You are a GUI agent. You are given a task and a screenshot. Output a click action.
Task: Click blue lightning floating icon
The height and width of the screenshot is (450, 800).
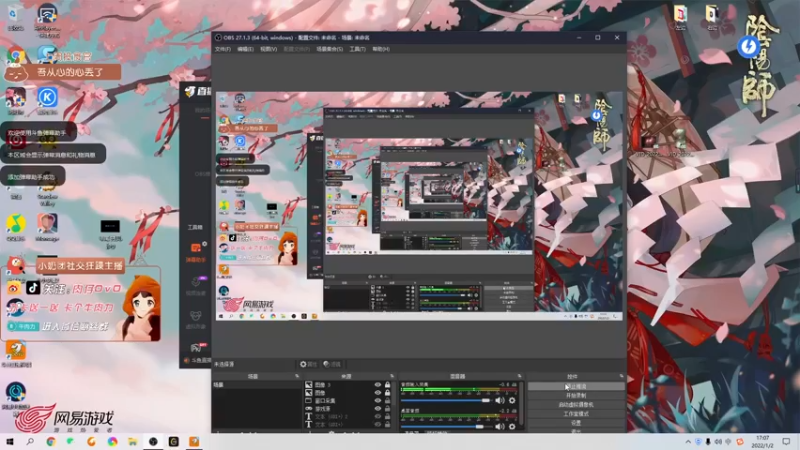coord(748,46)
